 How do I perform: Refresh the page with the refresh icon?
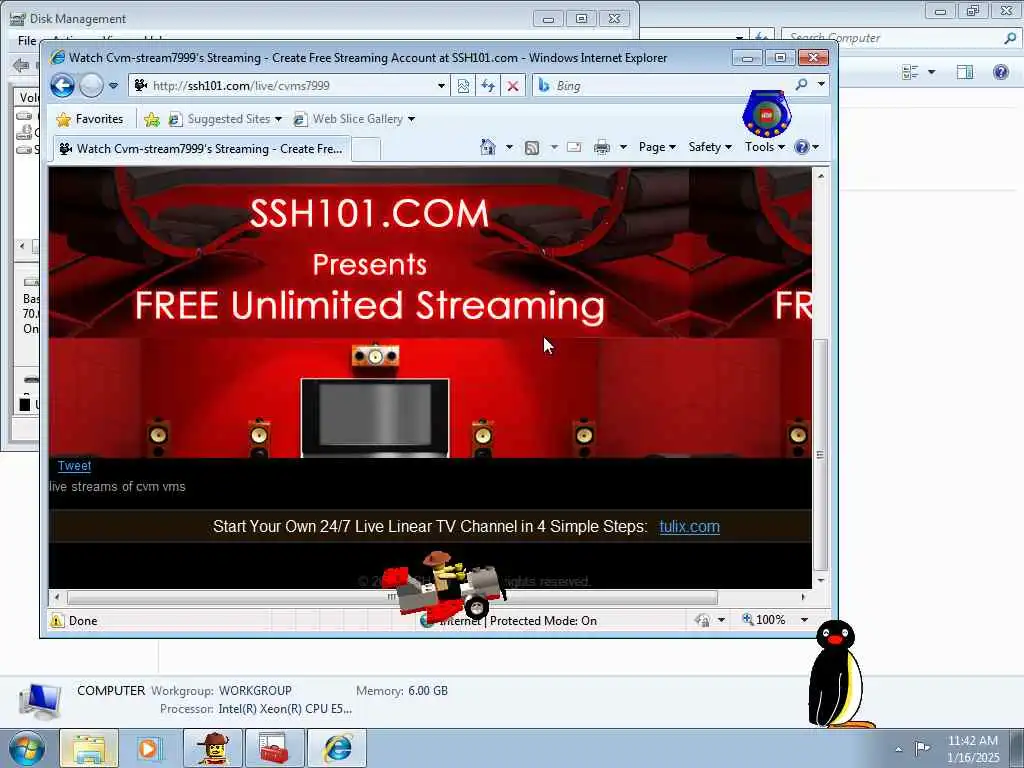[488, 86]
